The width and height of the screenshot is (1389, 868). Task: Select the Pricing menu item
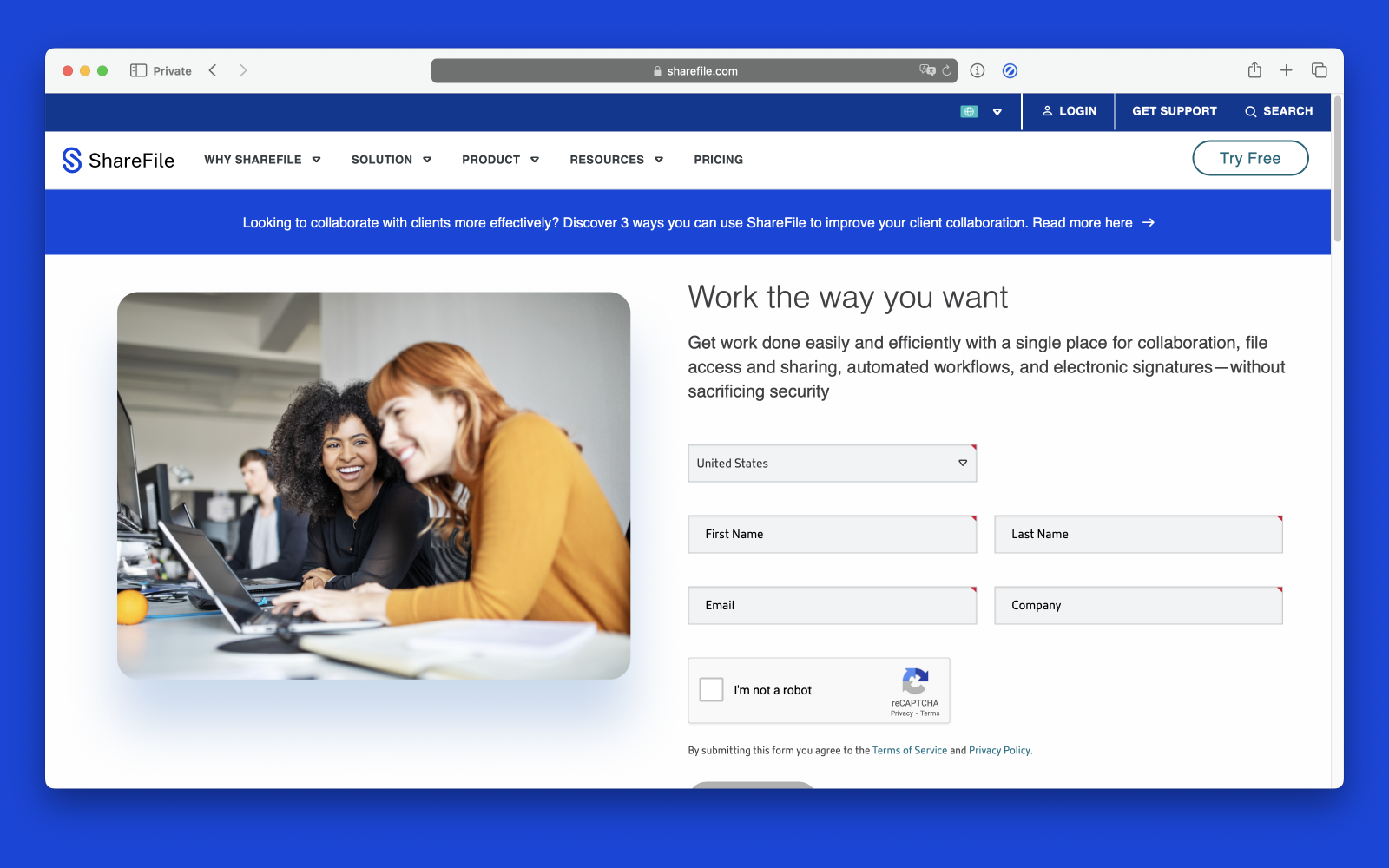point(718,160)
